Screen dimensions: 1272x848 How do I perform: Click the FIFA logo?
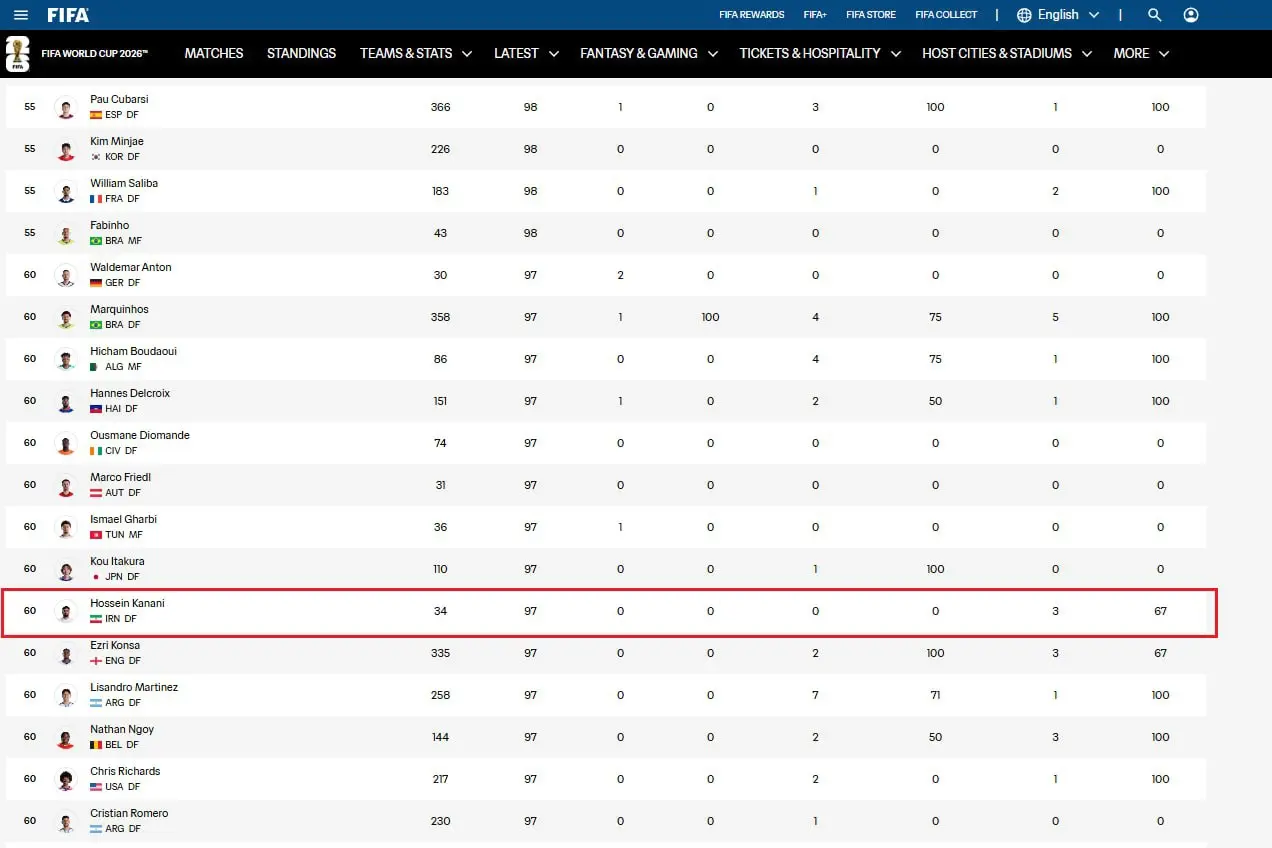tap(68, 15)
